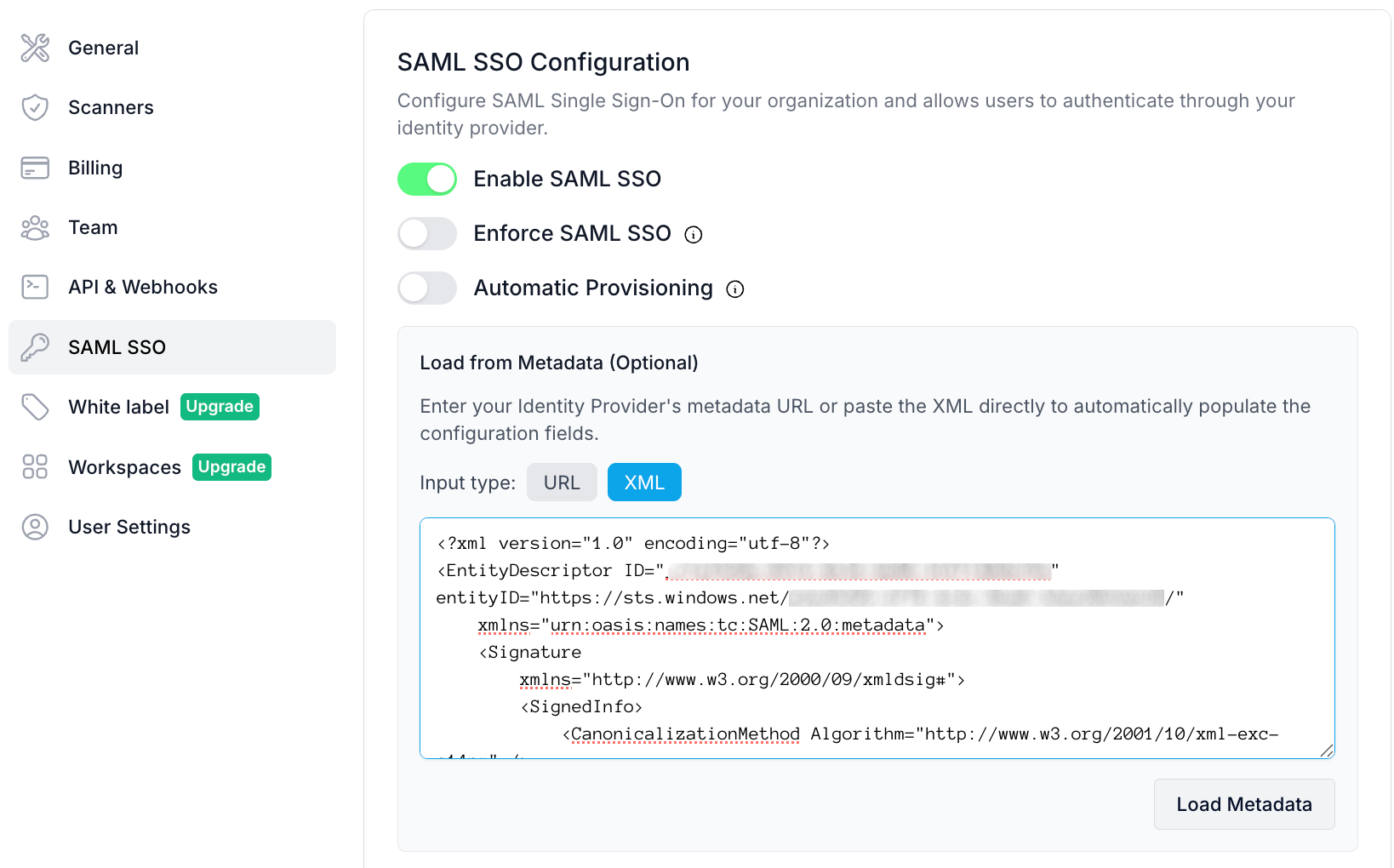Click the SAML SSO key icon

click(x=35, y=347)
